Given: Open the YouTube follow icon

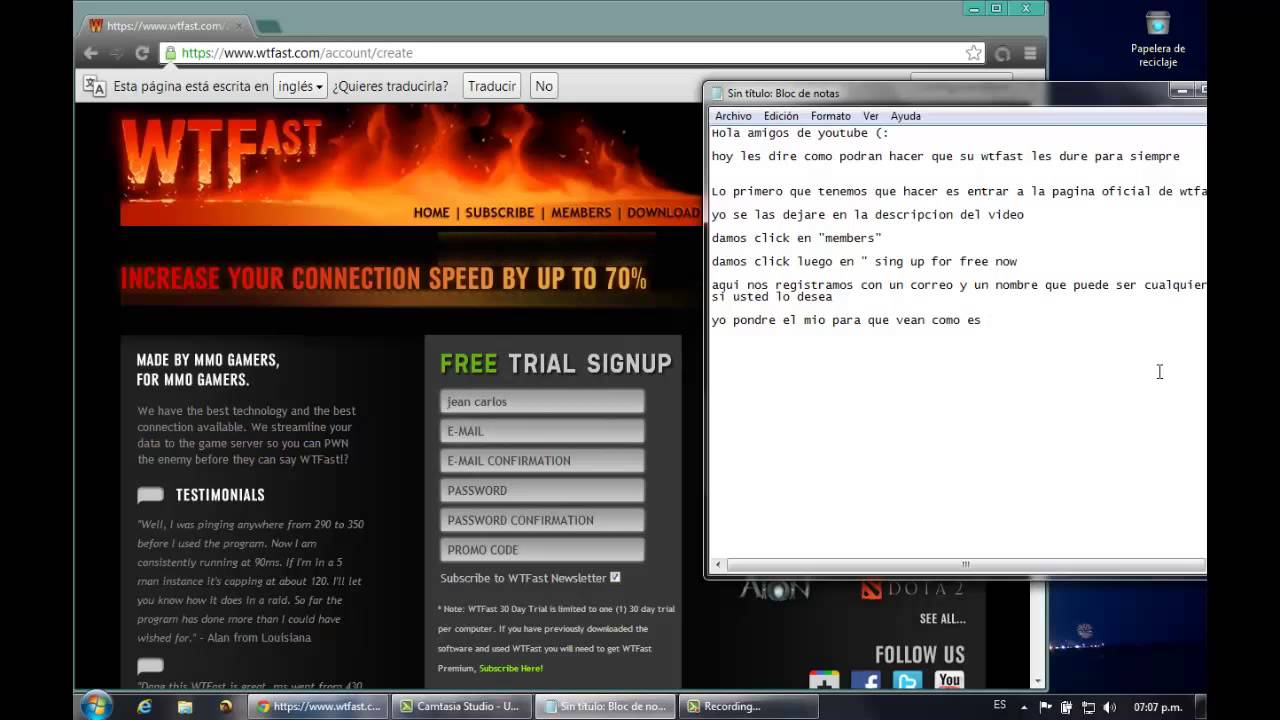Looking at the screenshot, I should [949, 681].
